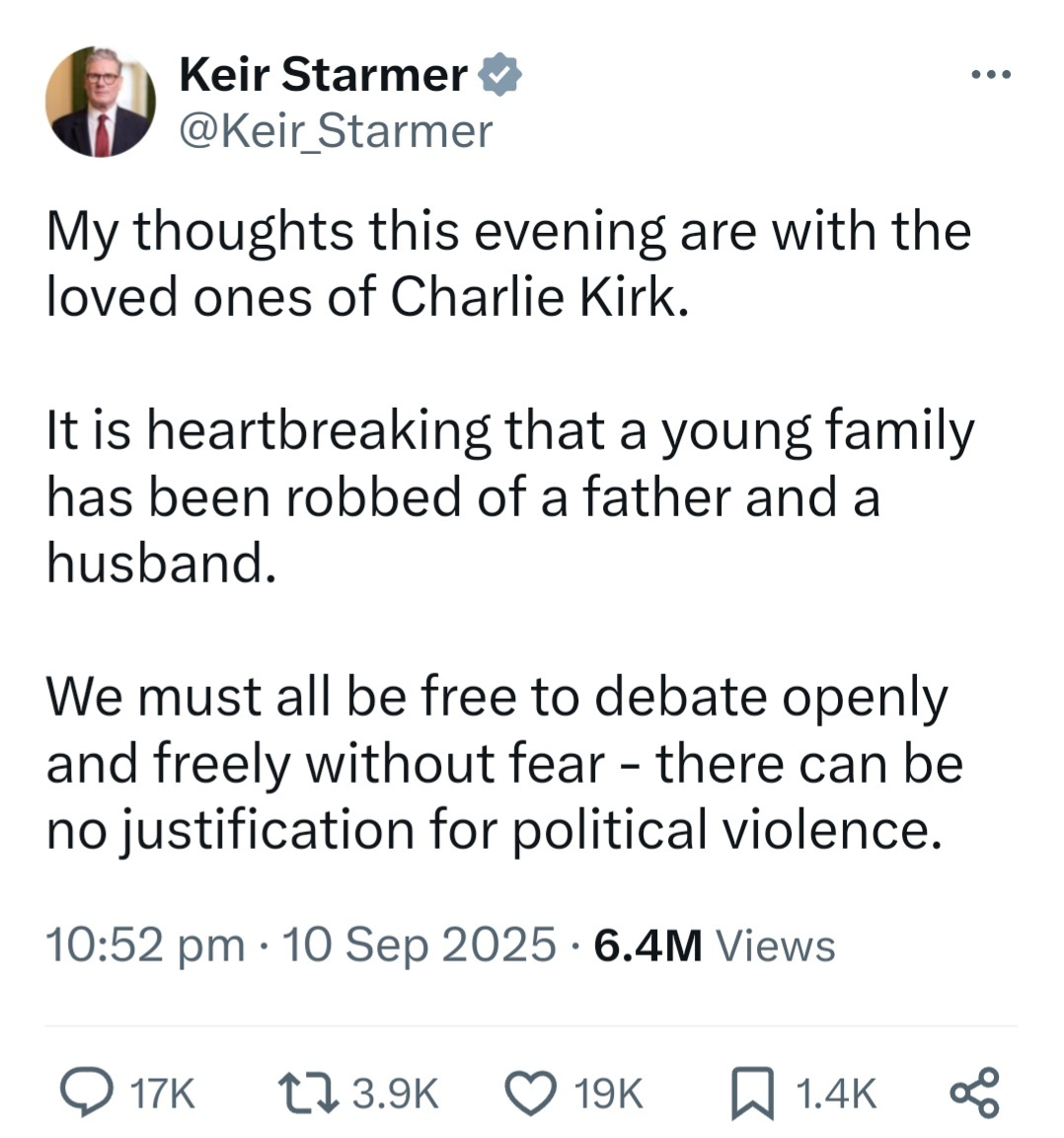The height and width of the screenshot is (1138, 1064).
Task: Click the paragraph about political violence
Action: tap(503, 763)
